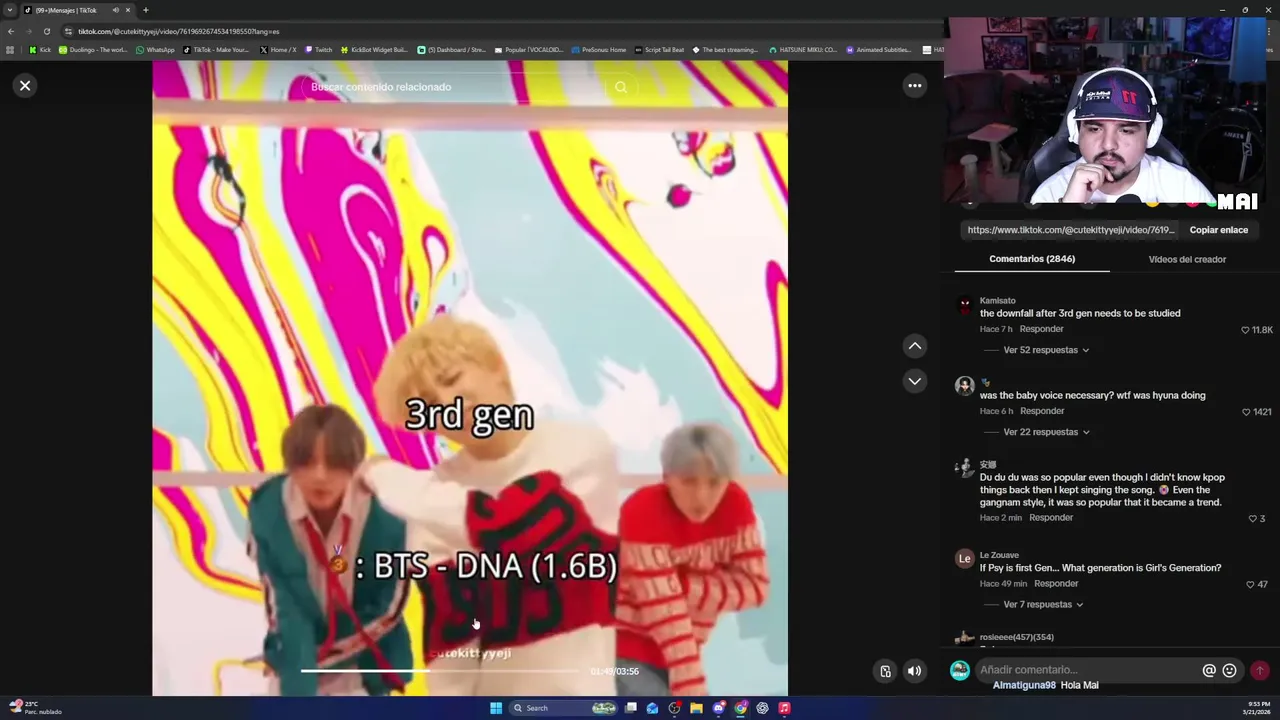
Task: Open Kamisato username link
Action: point(997,301)
